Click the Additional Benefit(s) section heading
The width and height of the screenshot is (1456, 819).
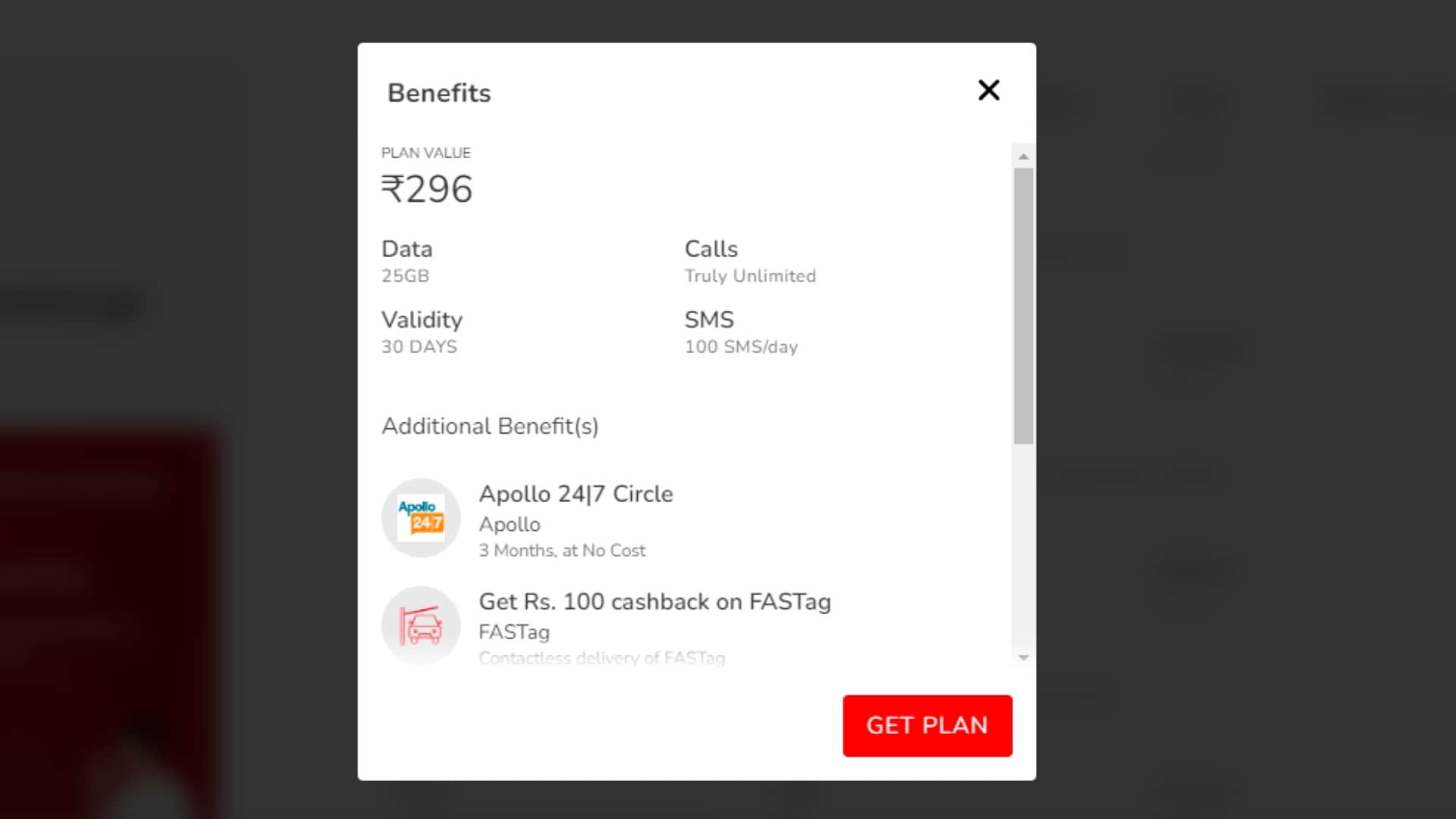point(490,426)
